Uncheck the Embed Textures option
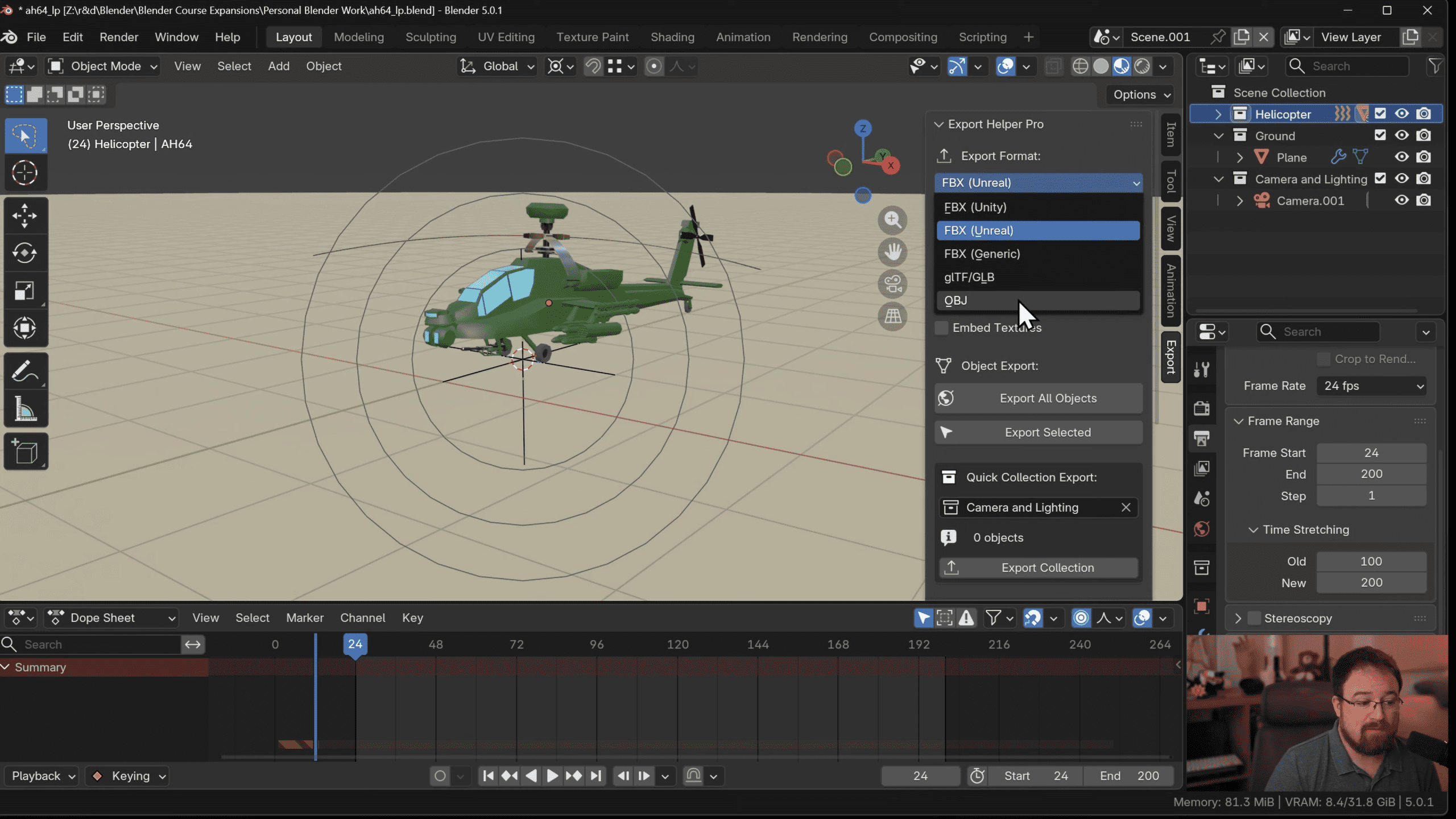This screenshot has height=819, width=1456. 942,328
